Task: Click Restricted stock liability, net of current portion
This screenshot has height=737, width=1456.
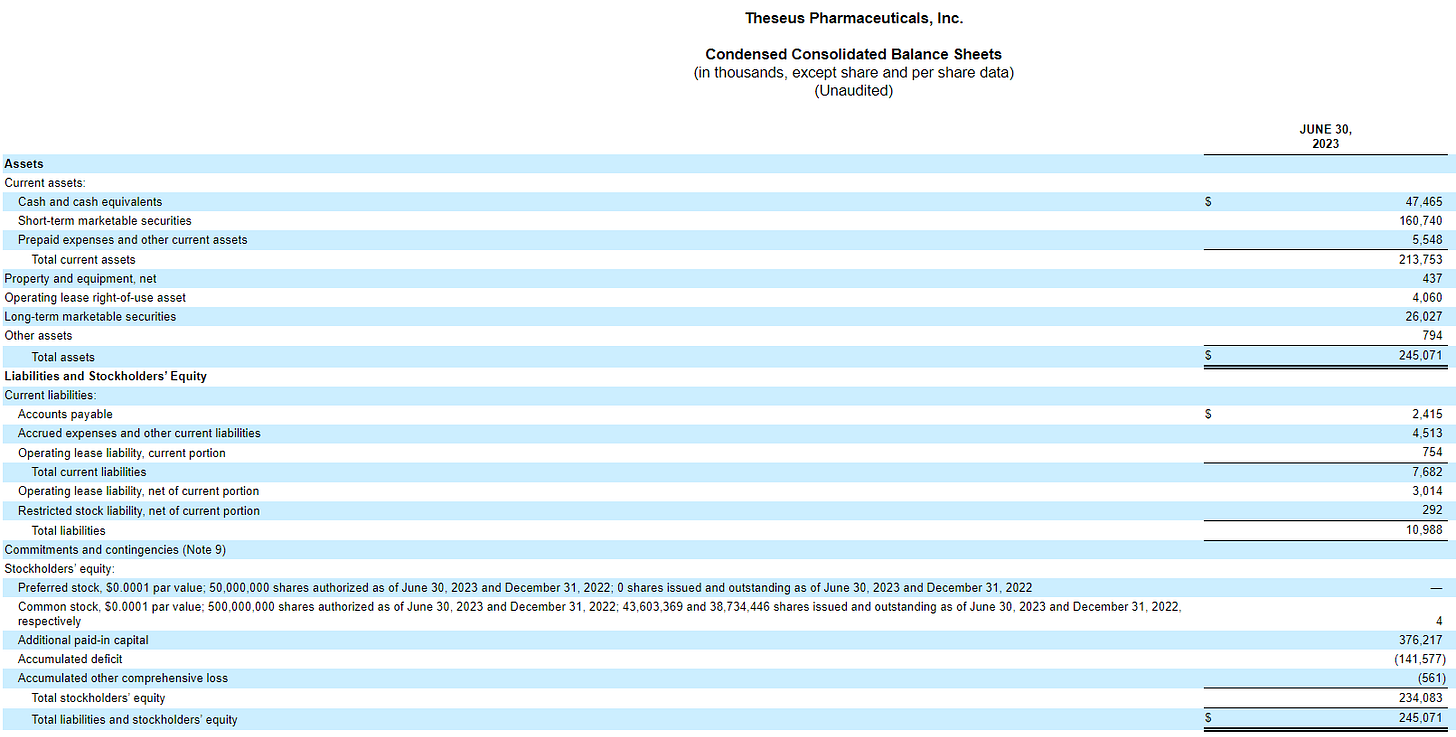Action: click(x=139, y=511)
